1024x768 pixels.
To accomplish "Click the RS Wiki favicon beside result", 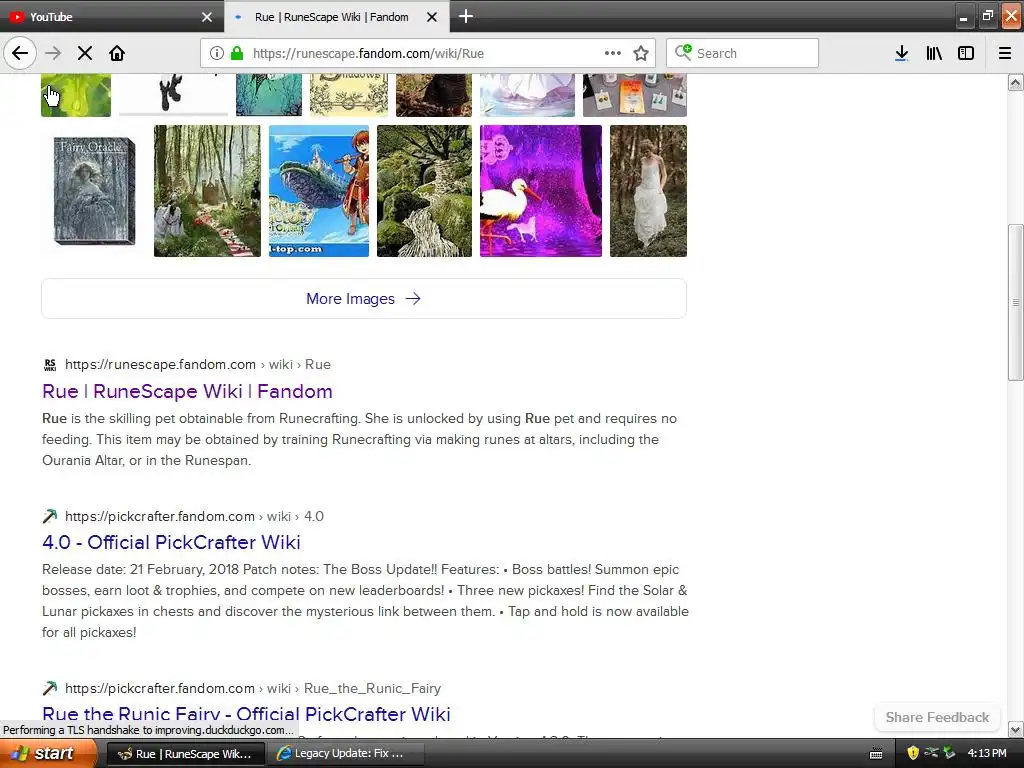I will pos(50,364).
